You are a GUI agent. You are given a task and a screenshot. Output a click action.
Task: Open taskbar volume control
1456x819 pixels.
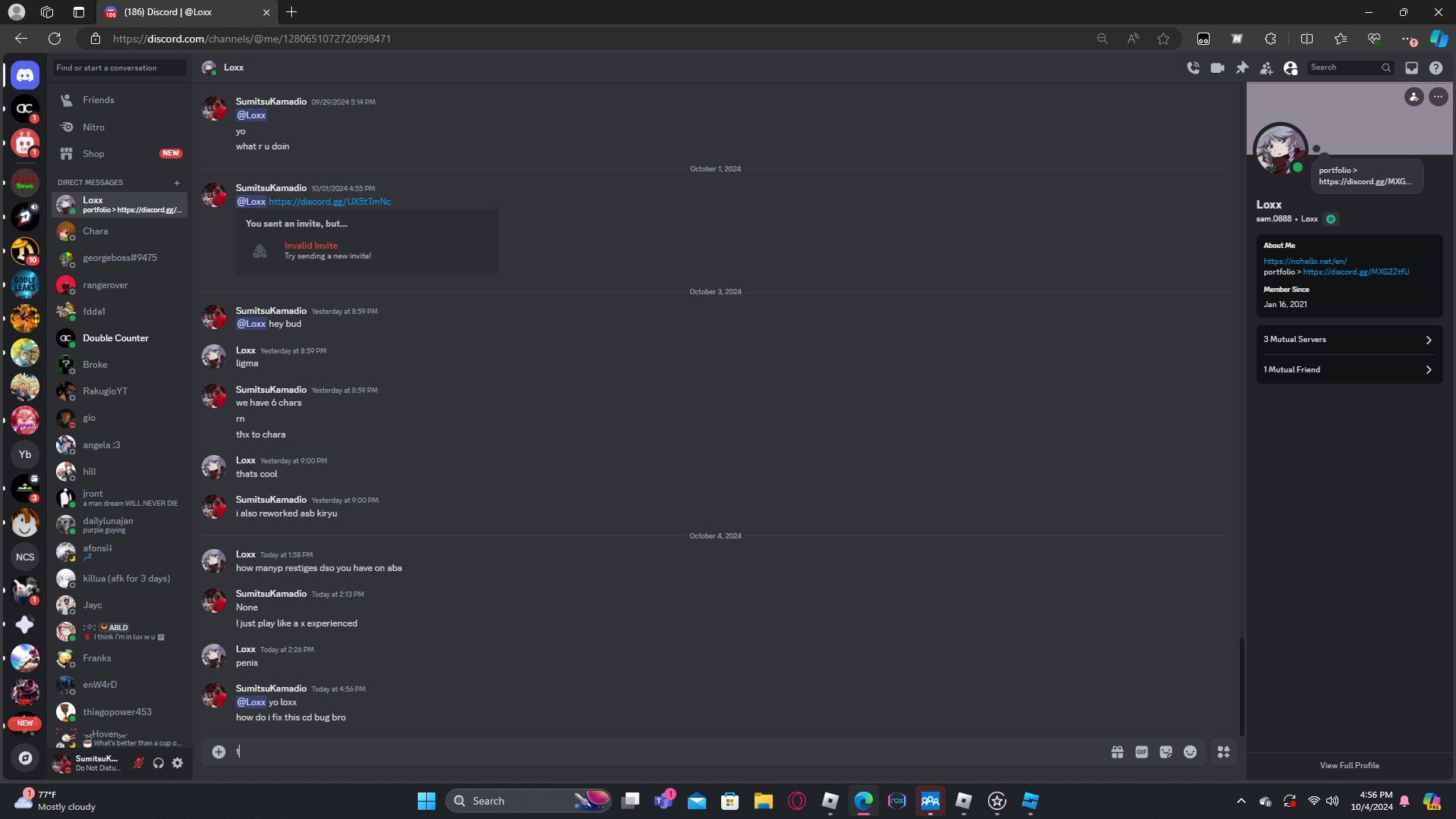tap(1332, 801)
